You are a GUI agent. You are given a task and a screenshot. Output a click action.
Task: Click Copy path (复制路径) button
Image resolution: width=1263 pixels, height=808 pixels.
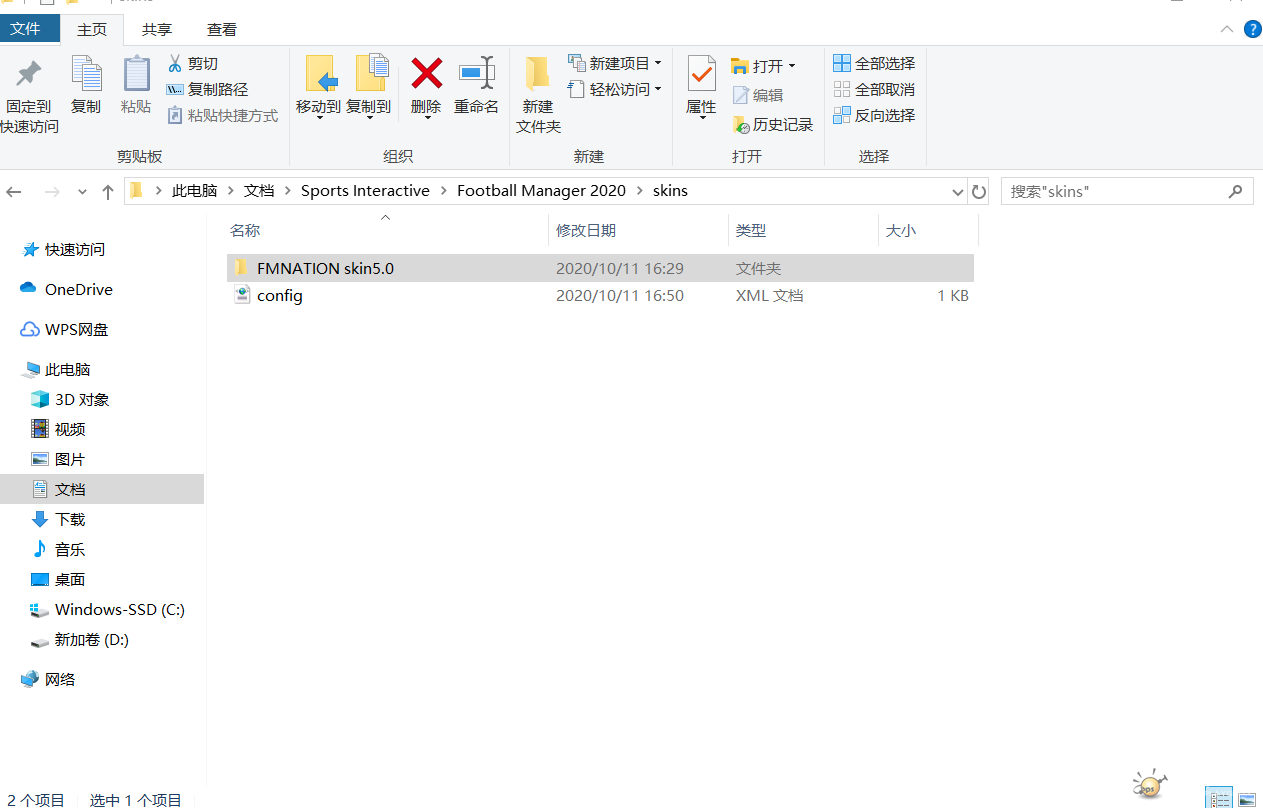pyautogui.click(x=208, y=89)
